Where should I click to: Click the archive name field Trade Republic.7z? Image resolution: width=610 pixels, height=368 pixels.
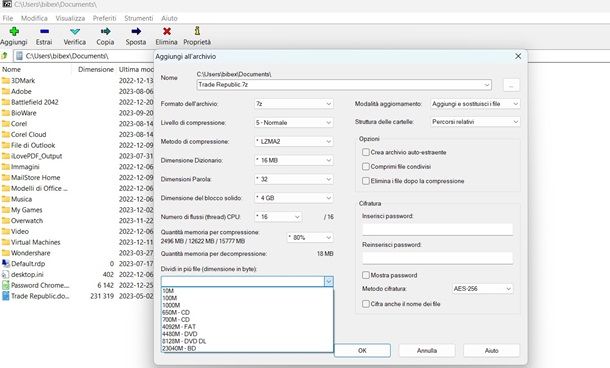[344, 85]
